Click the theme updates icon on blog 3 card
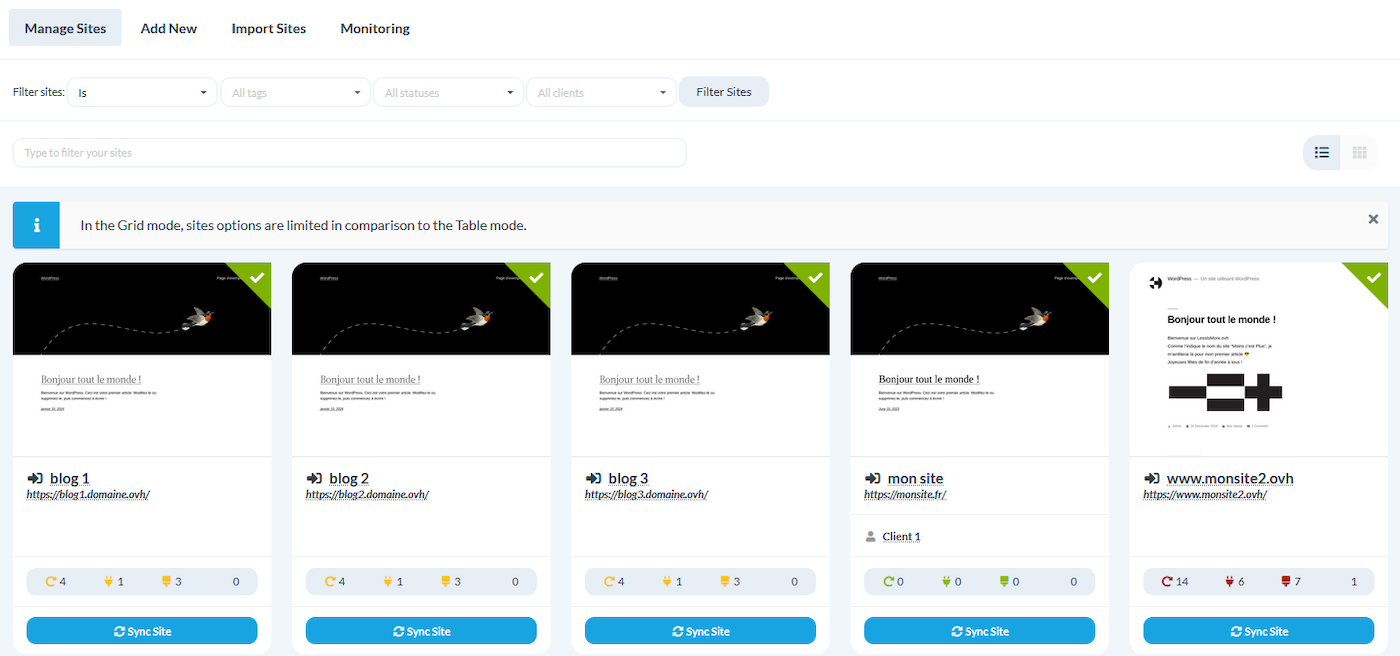Viewport: 1400px width, 656px height. 725,581
